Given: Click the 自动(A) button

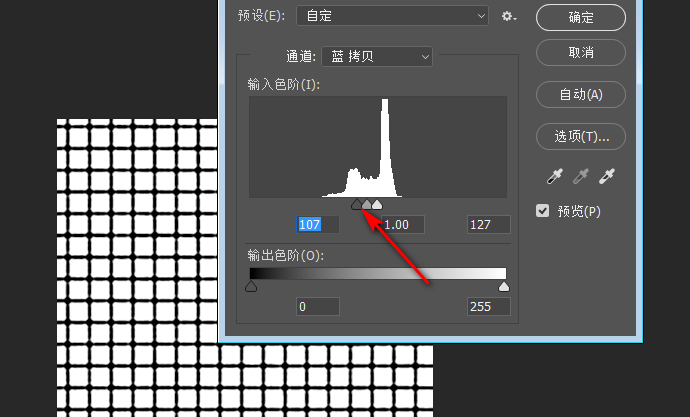Looking at the screenshot, I should point(581,95).
